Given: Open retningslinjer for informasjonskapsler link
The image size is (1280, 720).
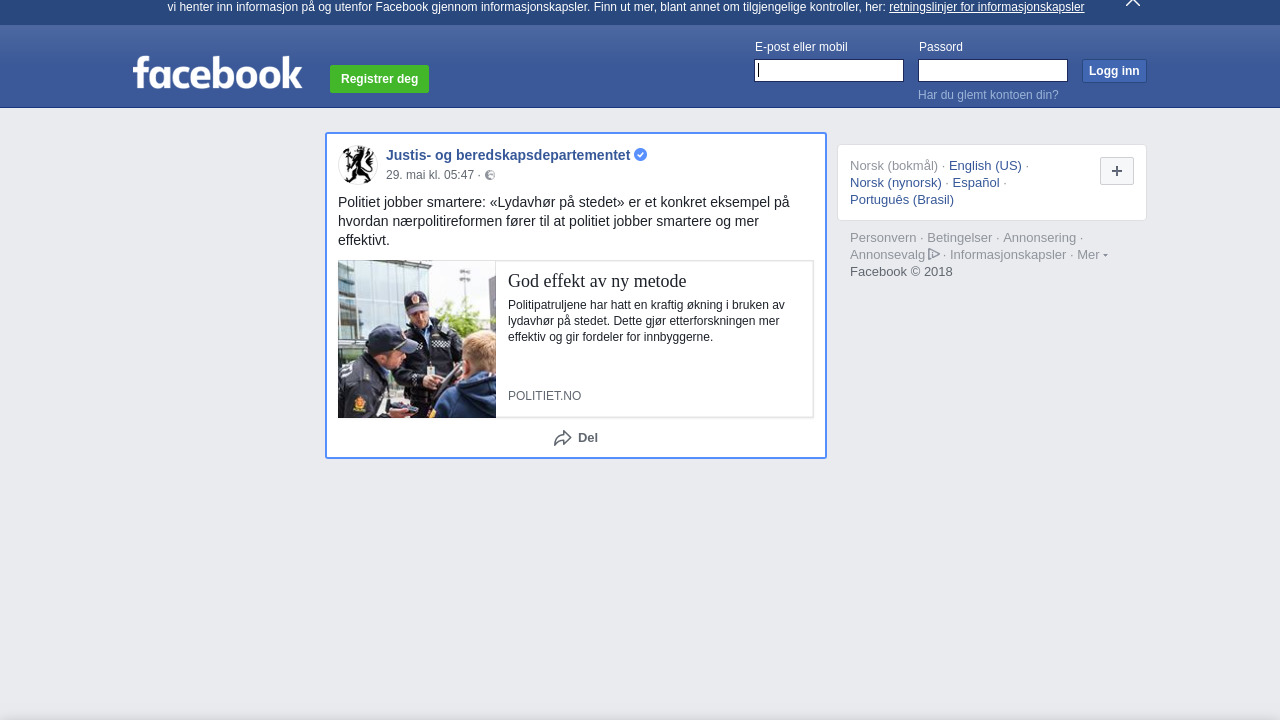Looking at the screenshot, I should pyautogui.click(x=986, y=7).
